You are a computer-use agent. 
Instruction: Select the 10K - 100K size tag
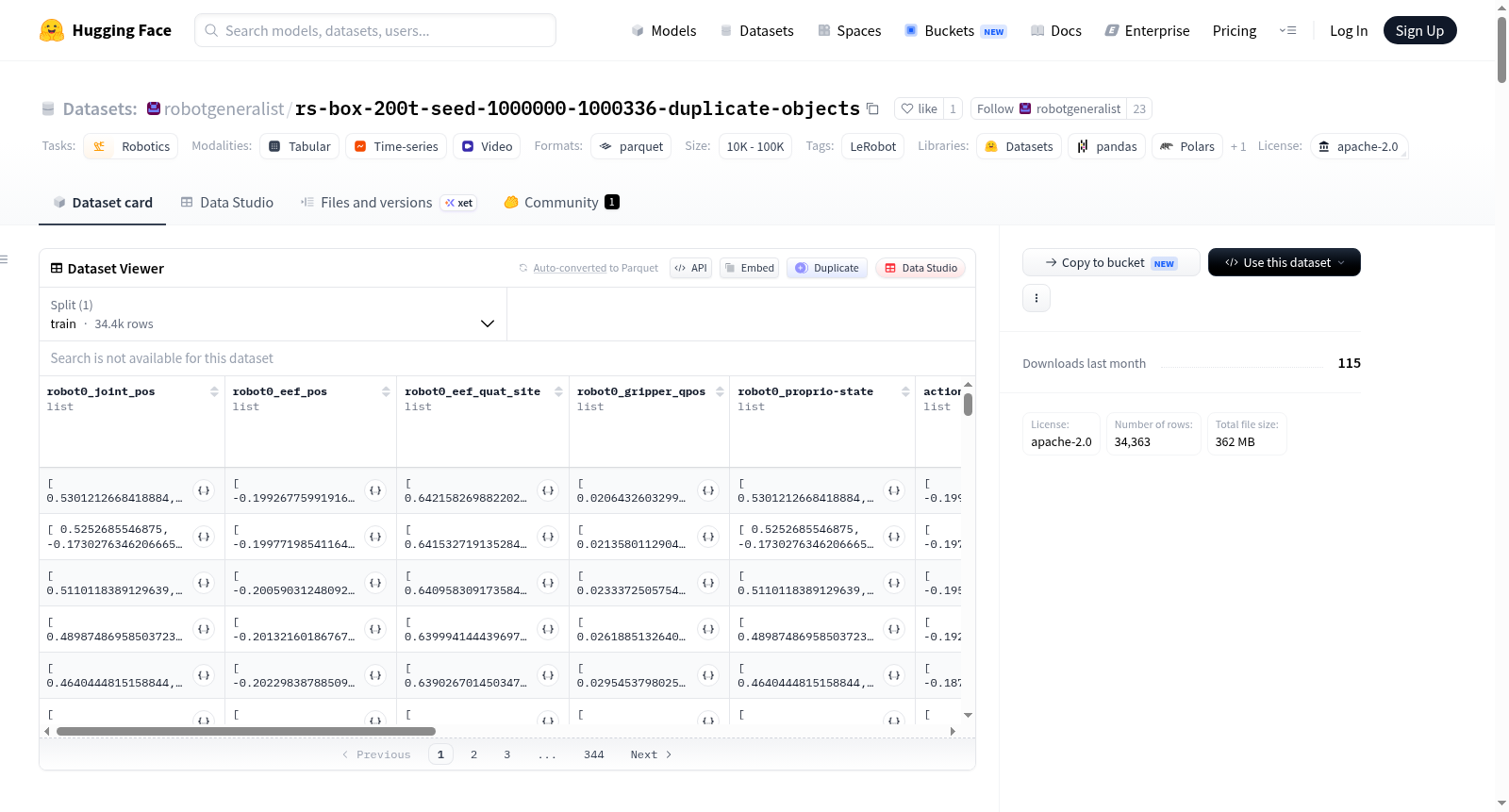[x=755, y=146]
